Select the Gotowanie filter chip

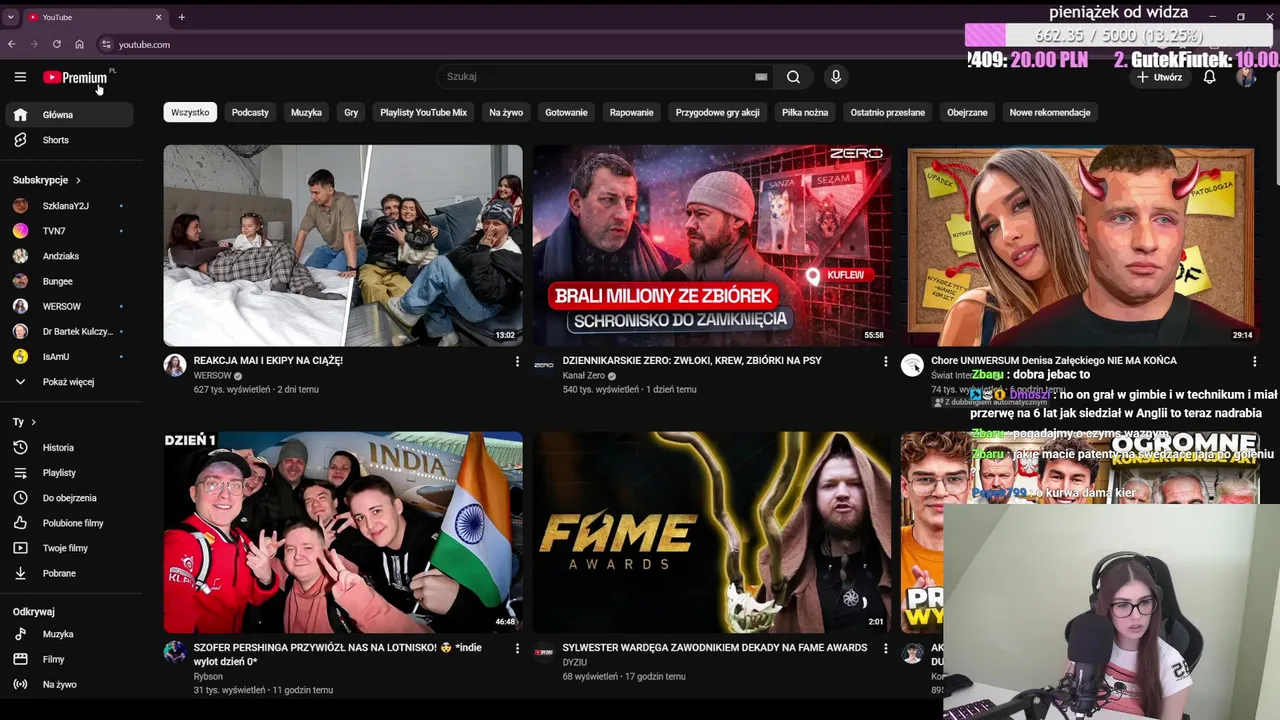click(566, 112)
